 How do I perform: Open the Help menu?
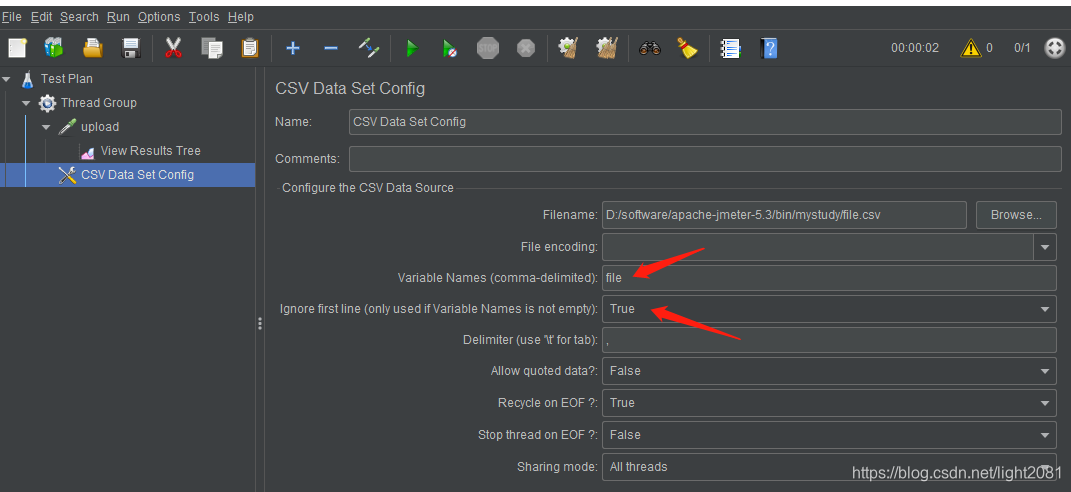point(240,16)
